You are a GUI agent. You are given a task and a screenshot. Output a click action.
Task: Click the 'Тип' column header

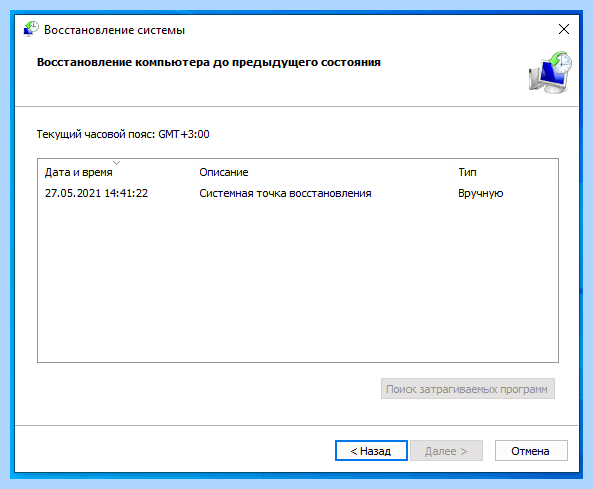point(505,172)
